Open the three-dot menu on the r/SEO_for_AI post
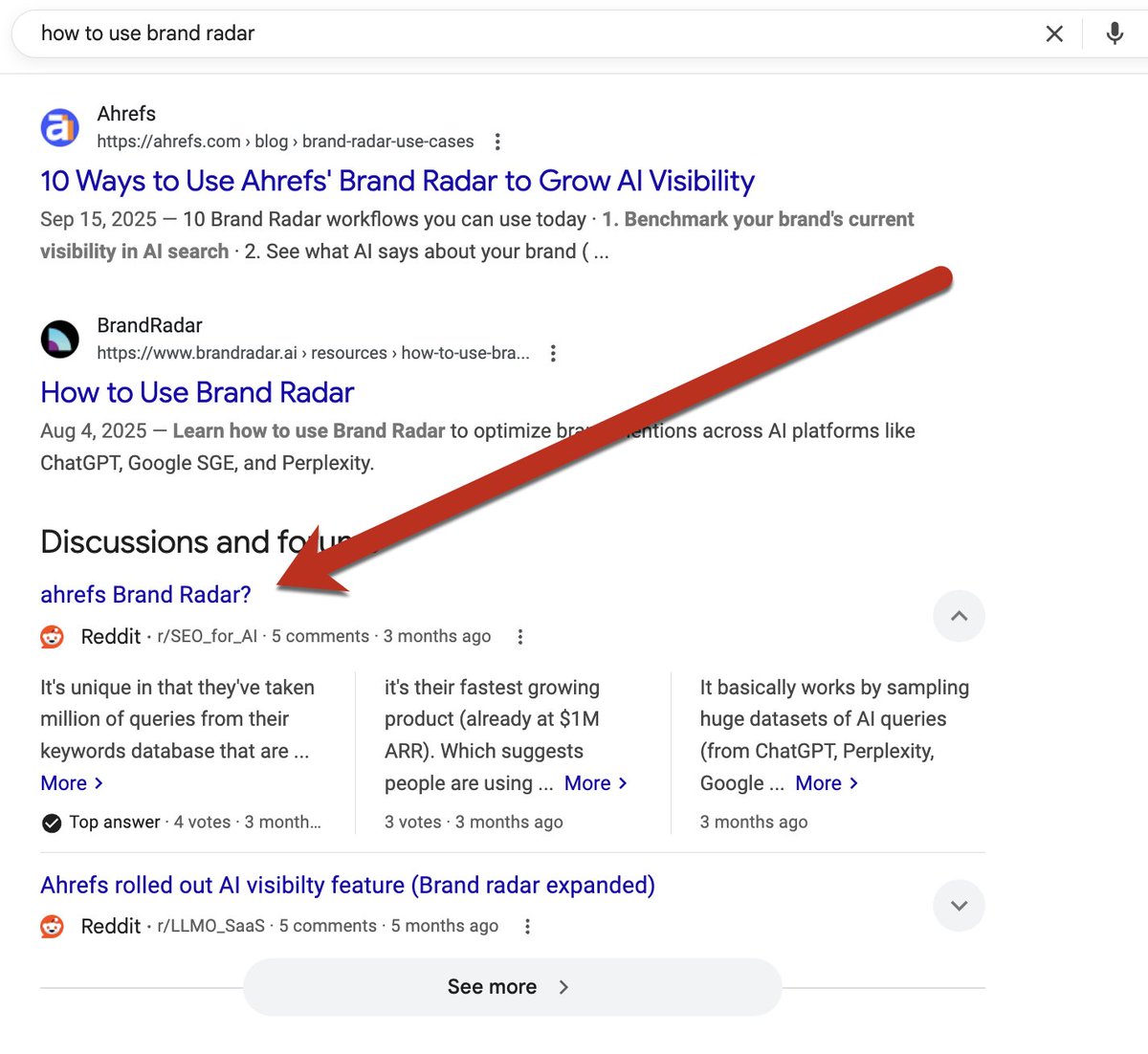The width and height of the screenshot is (1148, 1054). [x=519, y=635]
